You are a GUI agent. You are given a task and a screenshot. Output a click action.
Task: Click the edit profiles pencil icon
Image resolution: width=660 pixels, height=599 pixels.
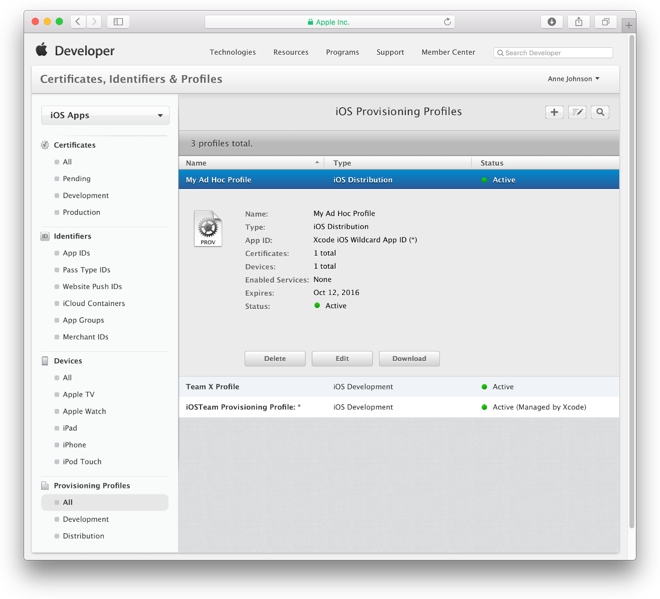pyautogui.click(x=577, y=112)
